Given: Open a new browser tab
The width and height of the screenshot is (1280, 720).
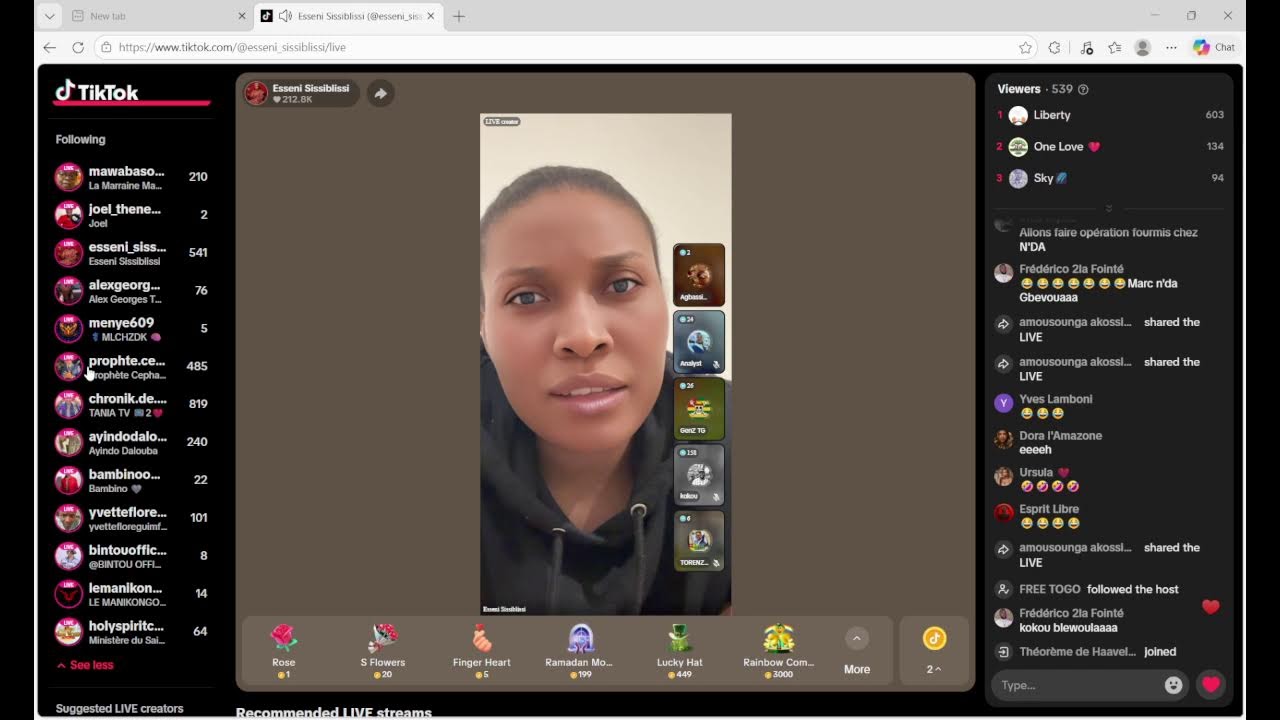Looking at the screenshot, I should coord(459,16).
